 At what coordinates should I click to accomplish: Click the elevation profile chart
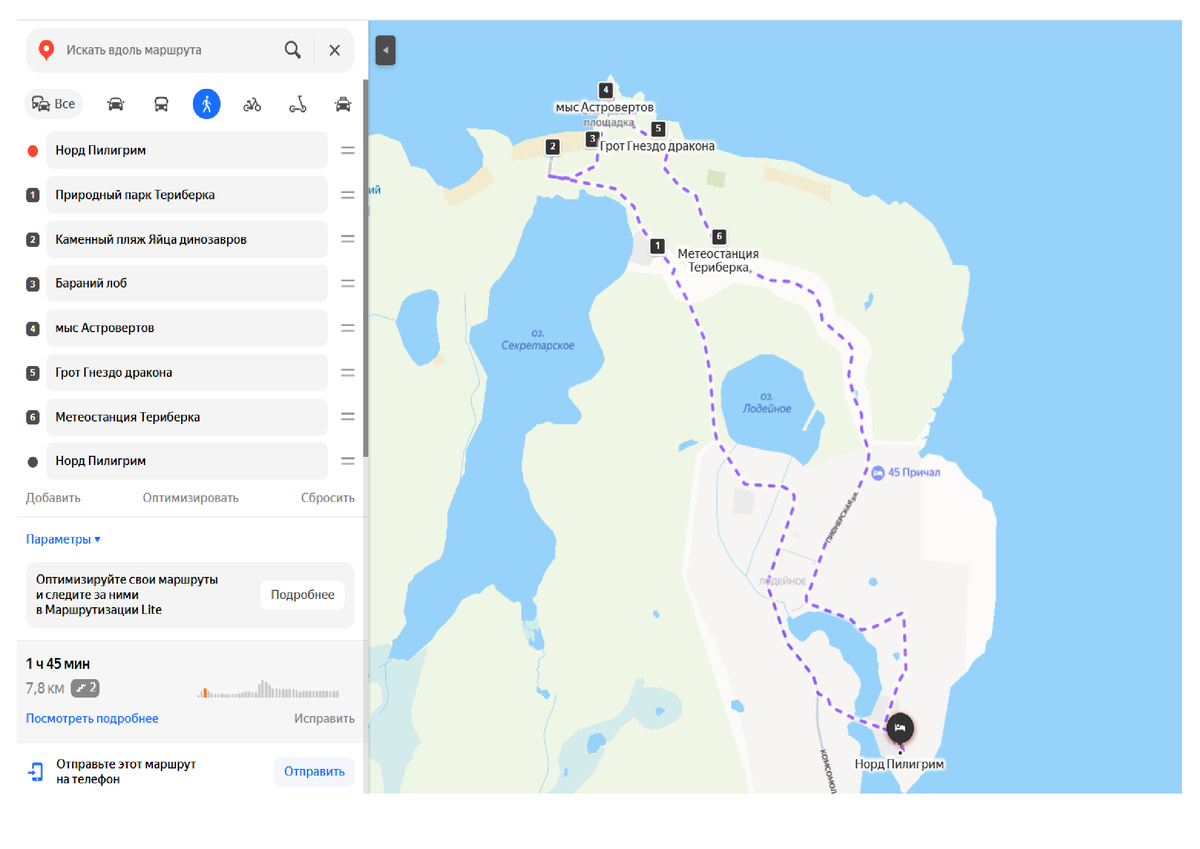tap(268, 689)
